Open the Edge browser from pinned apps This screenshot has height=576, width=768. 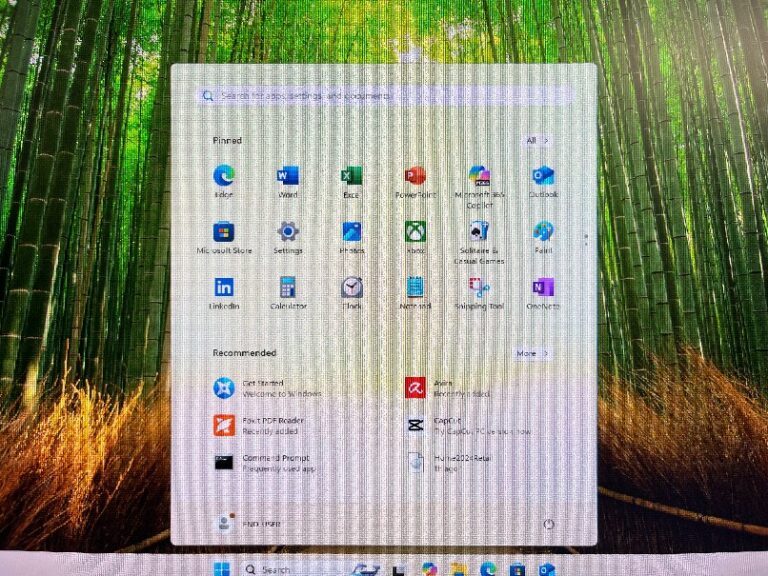coord(224,177)
